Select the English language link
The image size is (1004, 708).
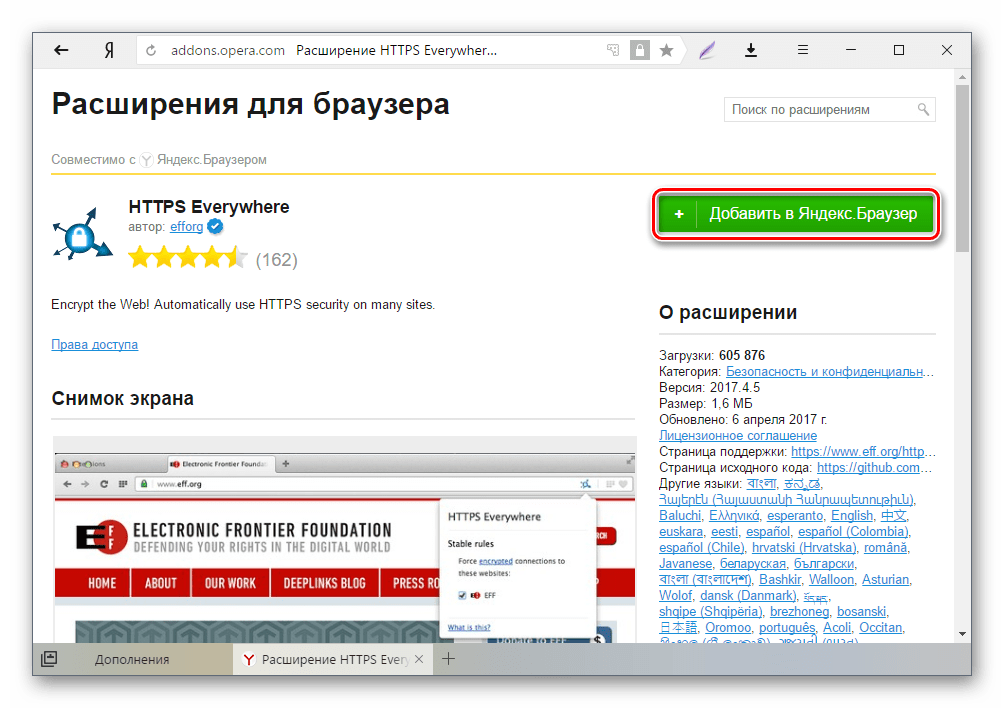[852, 515]
